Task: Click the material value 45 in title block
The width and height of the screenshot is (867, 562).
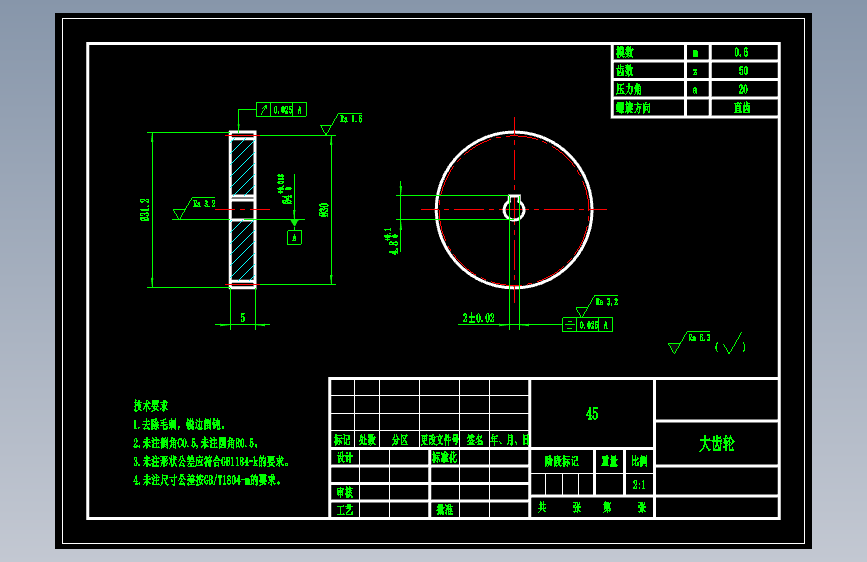Action: [x=592, y=413]
